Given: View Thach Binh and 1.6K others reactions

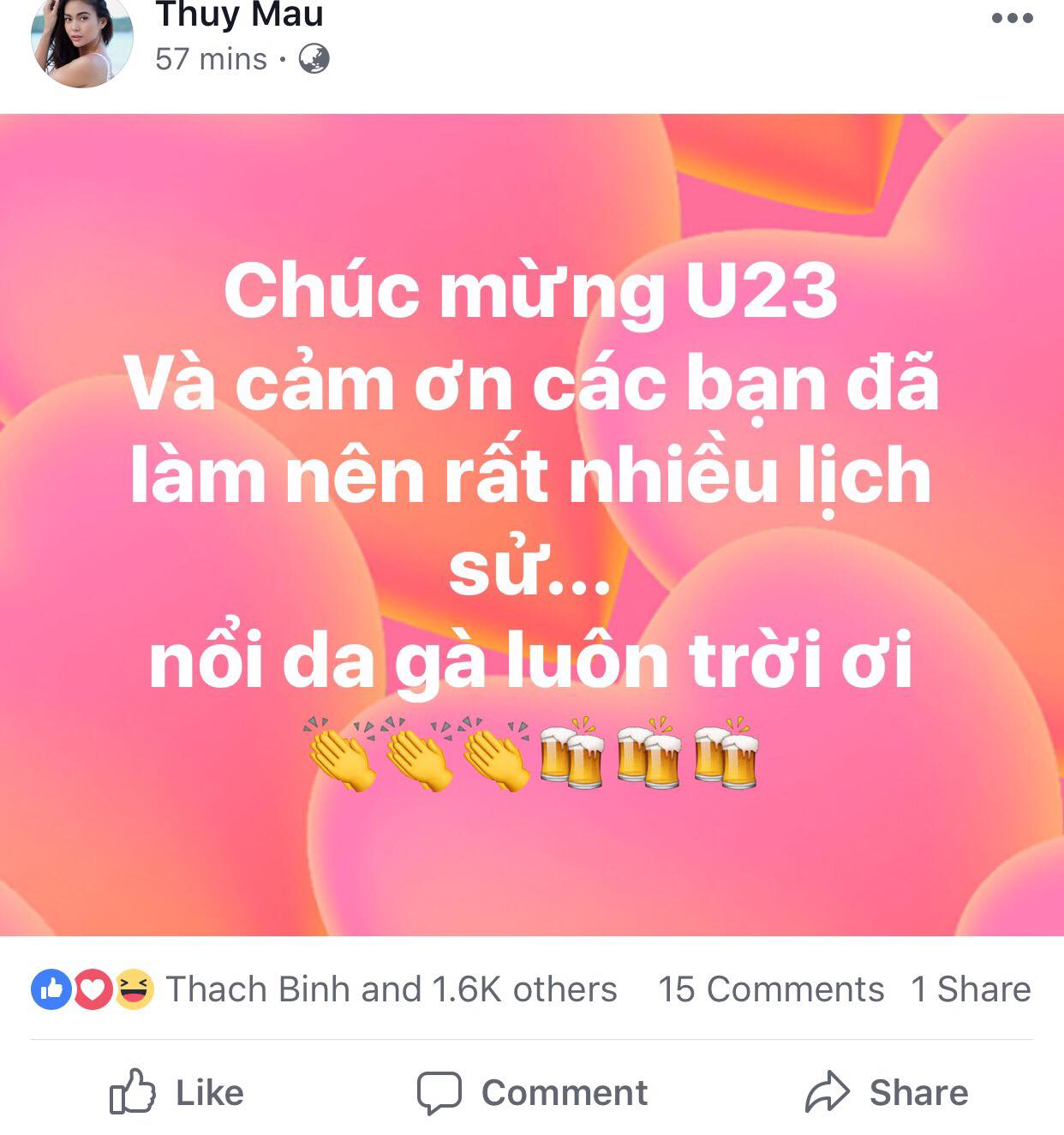Looking at the screenshot, I should 392,989.
